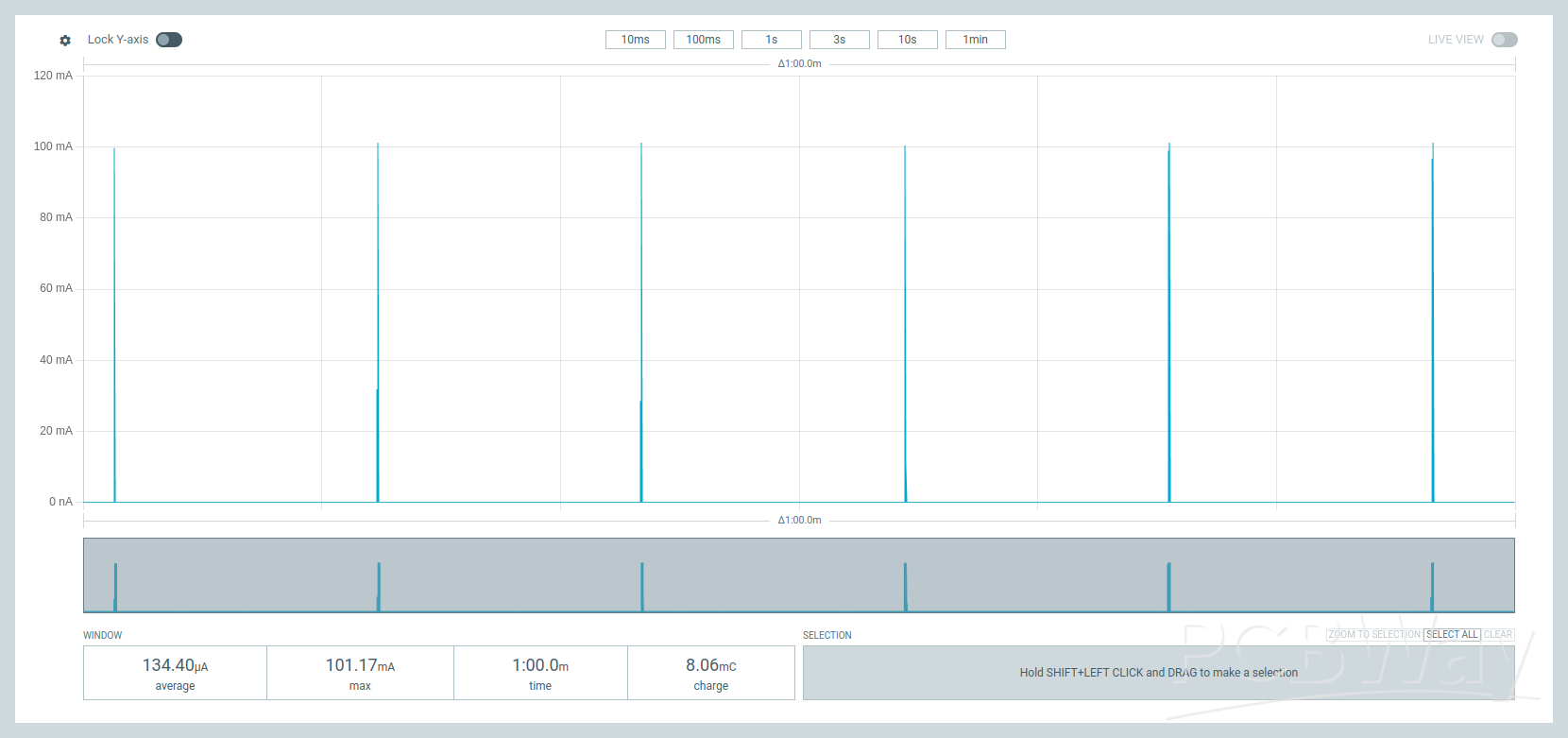Viewport: 1568px width, 738px height.
Task: Pick the 10s time window button
Action: pos(907,40)
